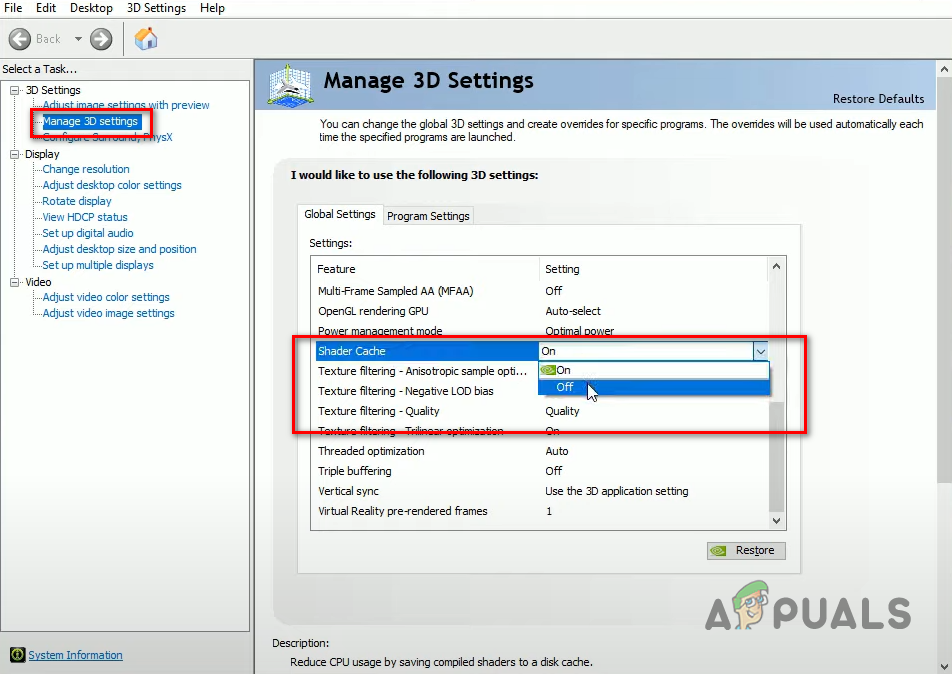This screenshot has height=674, width=952.
Task: Select Texture filtering - Quality row
Action: pos(542,411)
